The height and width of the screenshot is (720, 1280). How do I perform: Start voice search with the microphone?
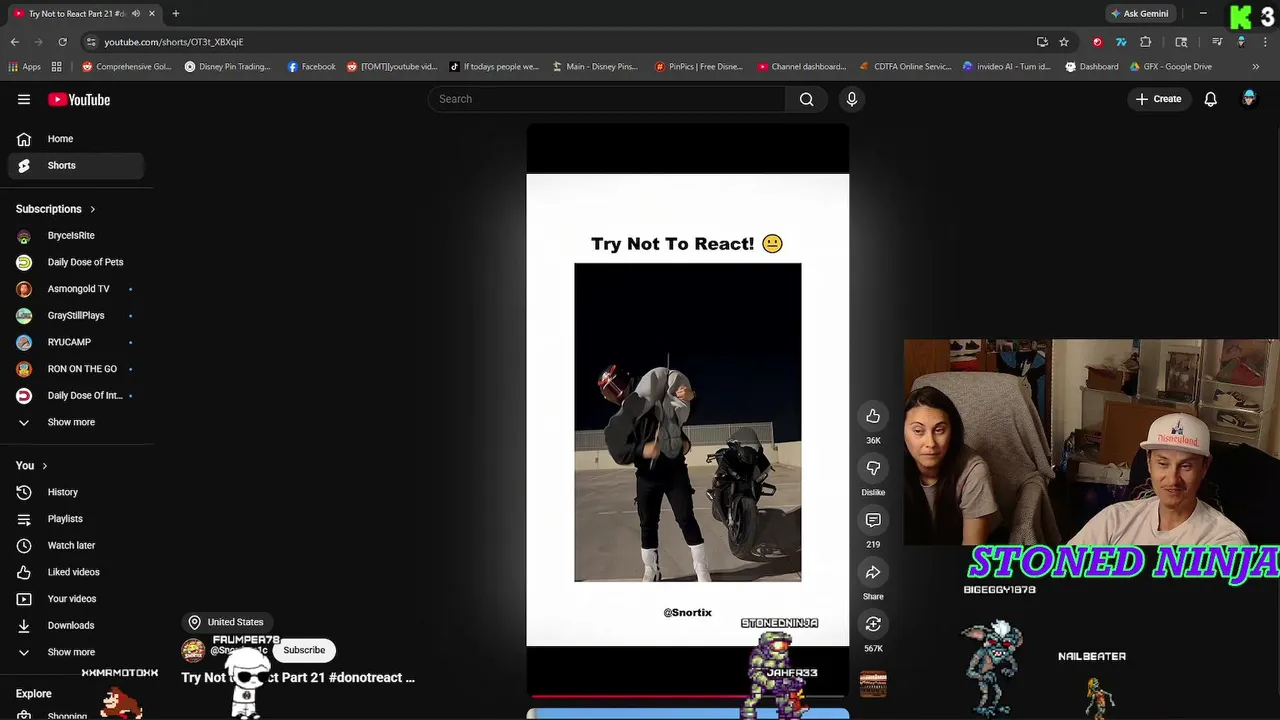tap(852, 99)
